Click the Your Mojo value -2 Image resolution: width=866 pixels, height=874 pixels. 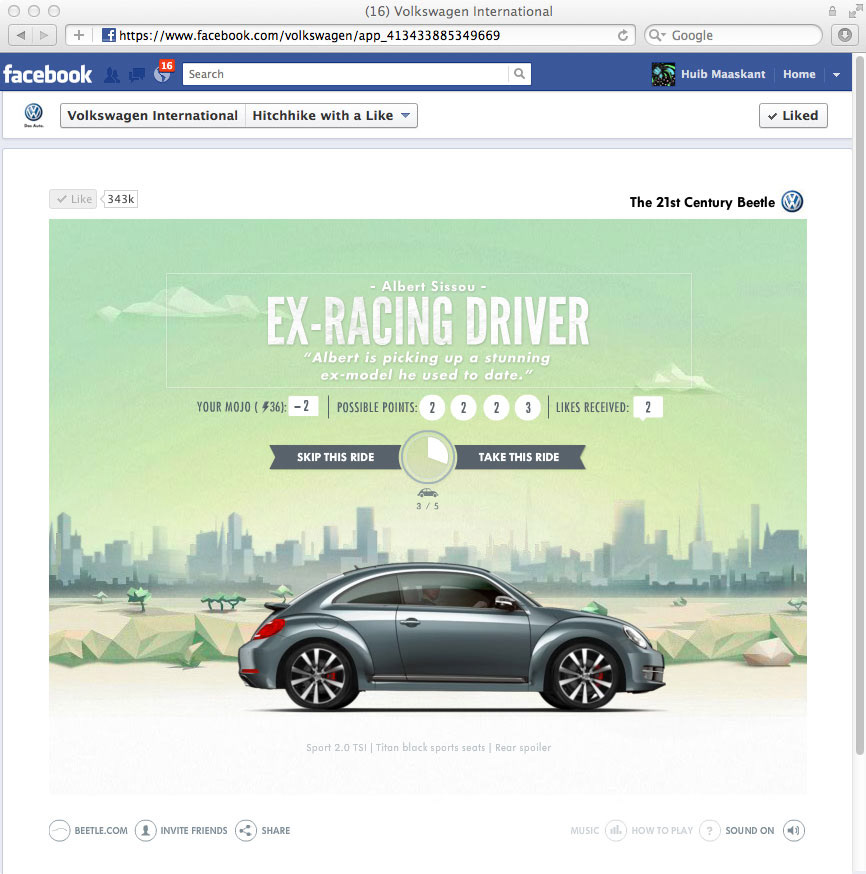tap(303, 406)
